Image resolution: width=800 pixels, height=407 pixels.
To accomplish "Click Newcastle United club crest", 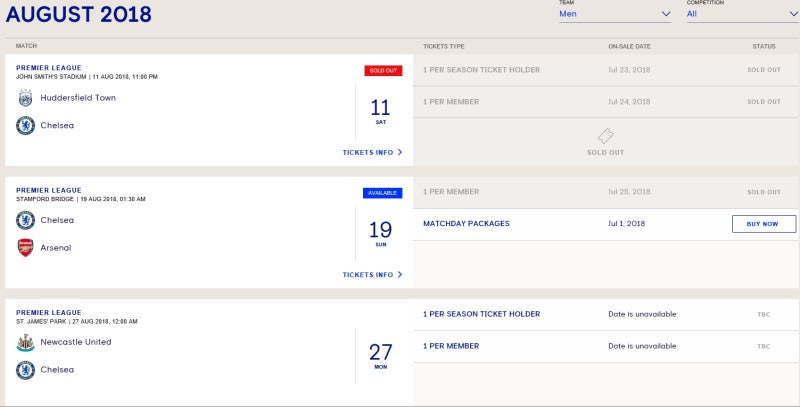I will click(x=26, y=342).
